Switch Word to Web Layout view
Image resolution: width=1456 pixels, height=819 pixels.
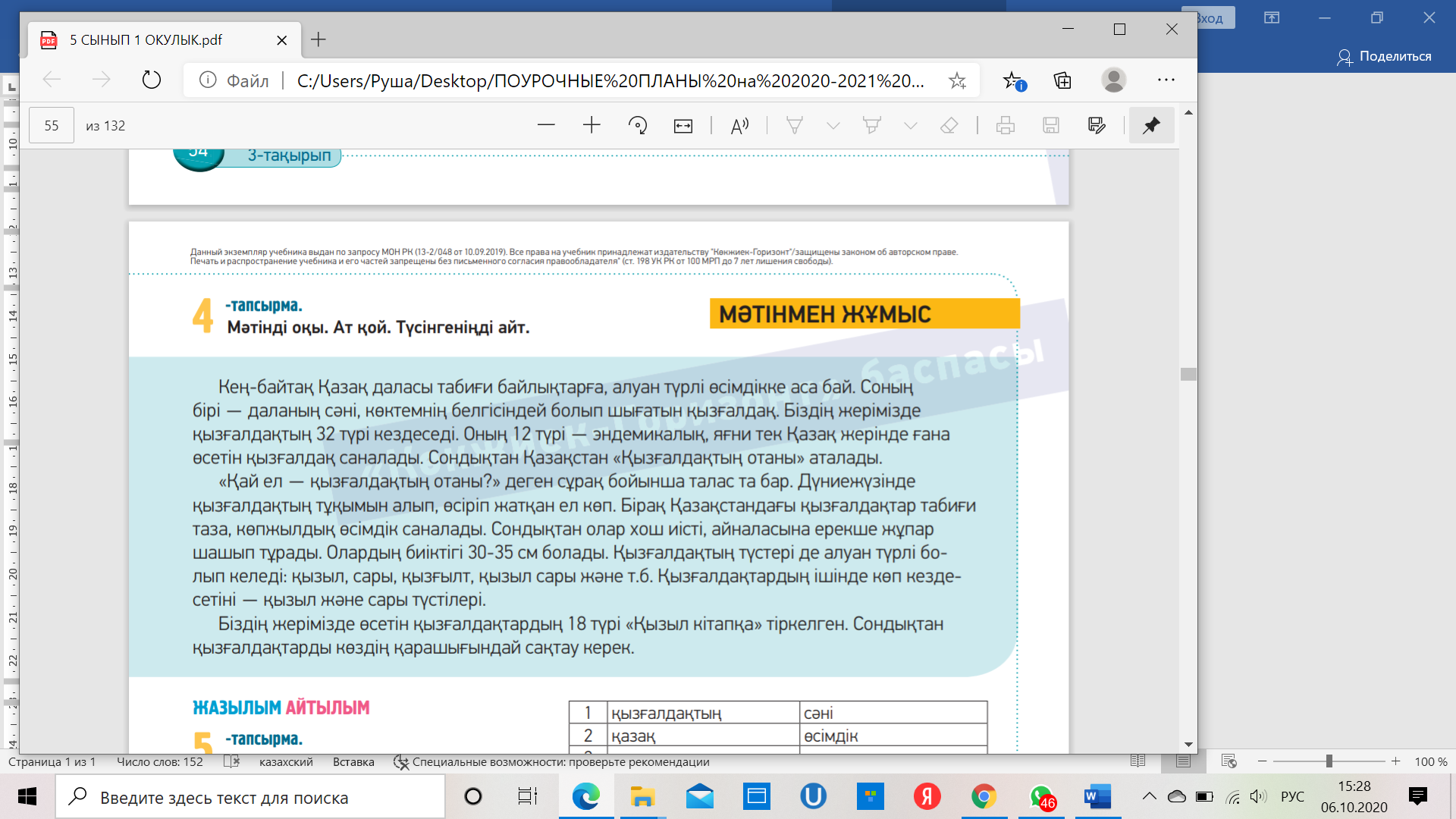(x=1229, y=761)
